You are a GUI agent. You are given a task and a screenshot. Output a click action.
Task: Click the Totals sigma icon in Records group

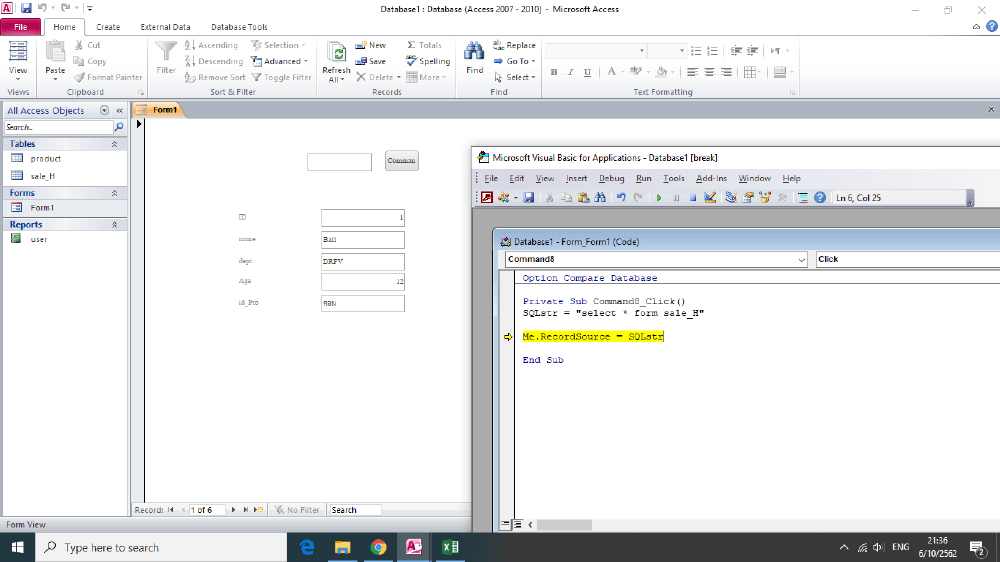point(424,45)
